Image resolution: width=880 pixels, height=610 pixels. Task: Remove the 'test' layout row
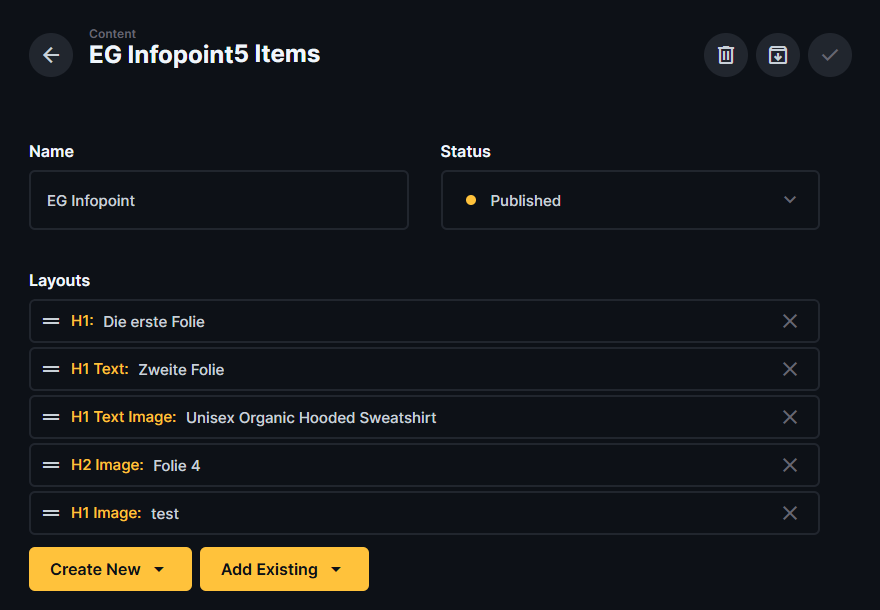(790, 513)
